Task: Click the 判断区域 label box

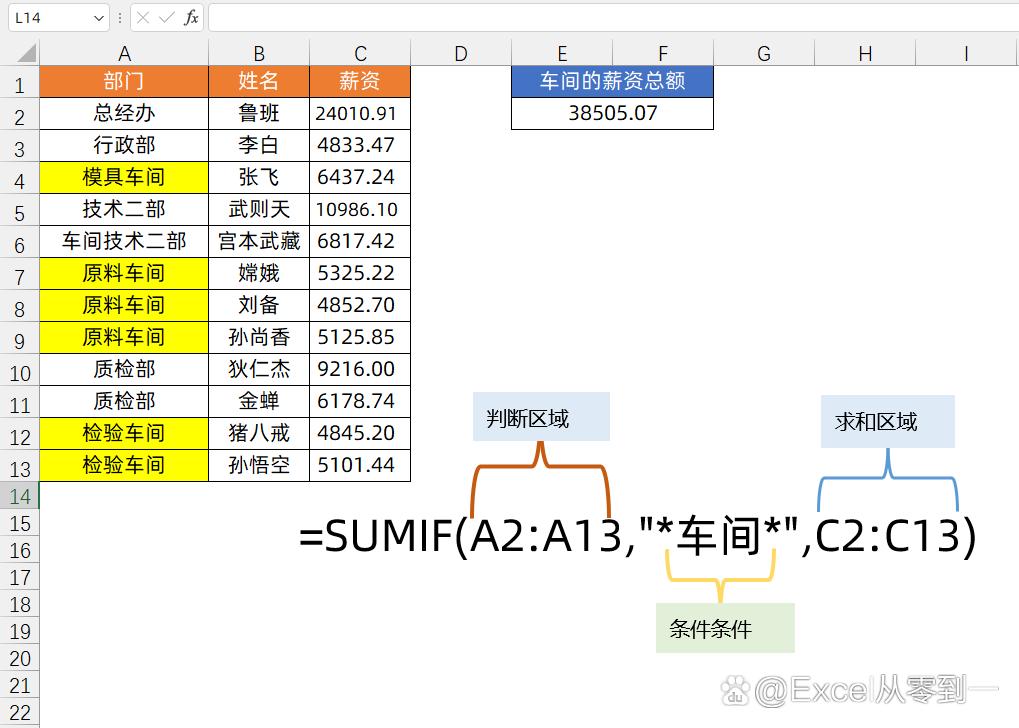Action: click(541, 417)
